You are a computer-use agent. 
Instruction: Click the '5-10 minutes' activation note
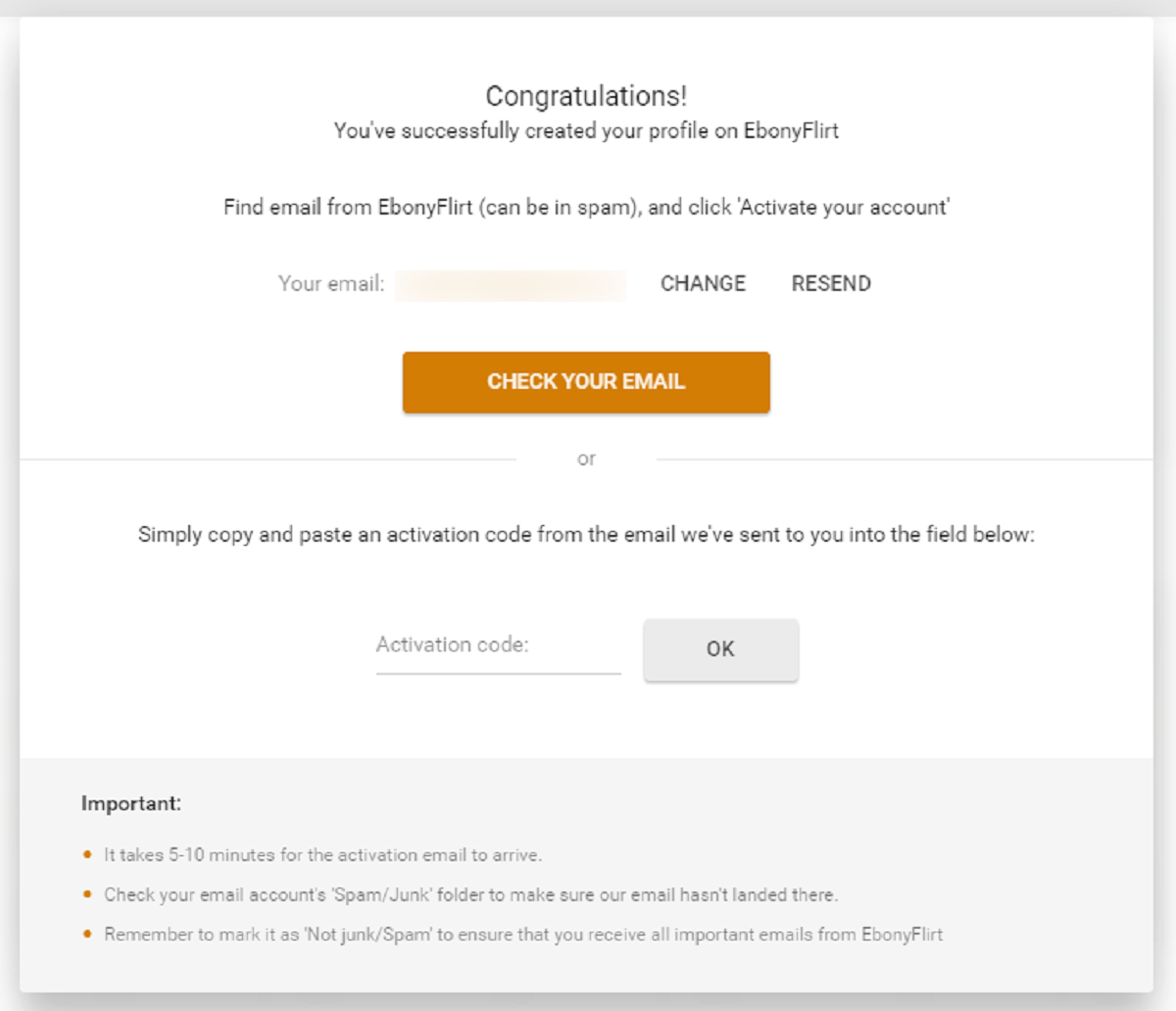pos(322,855)
